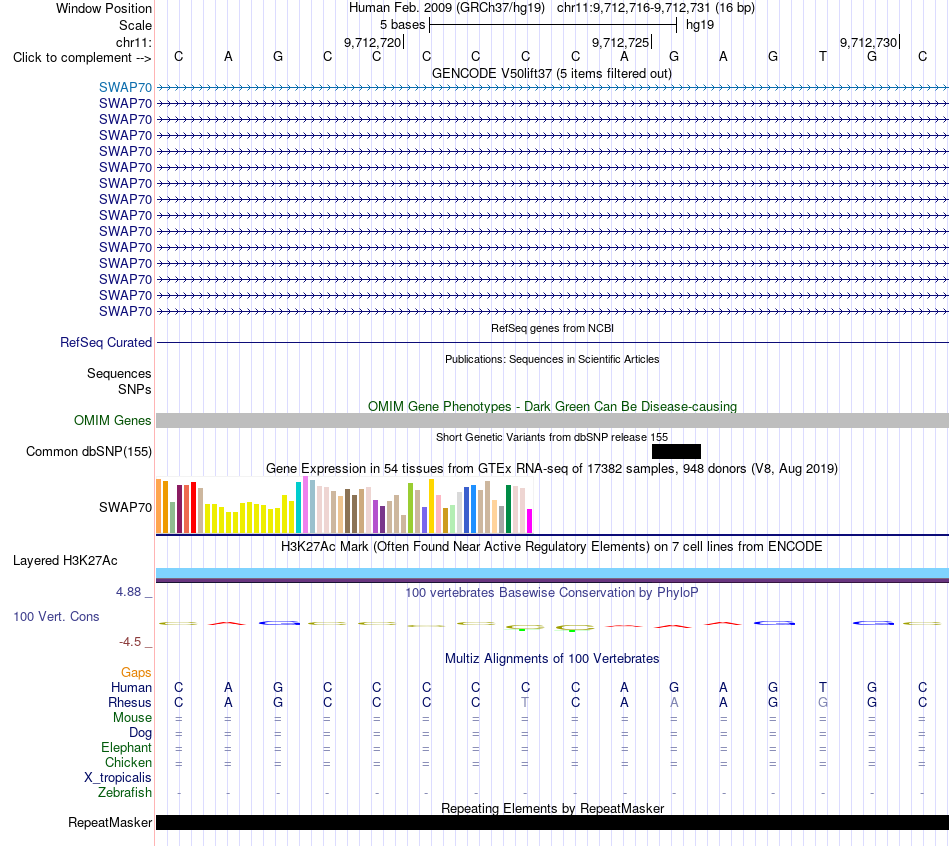Select the Sequences track label
Screen dimensions: 950x846
tap(119, 373)
